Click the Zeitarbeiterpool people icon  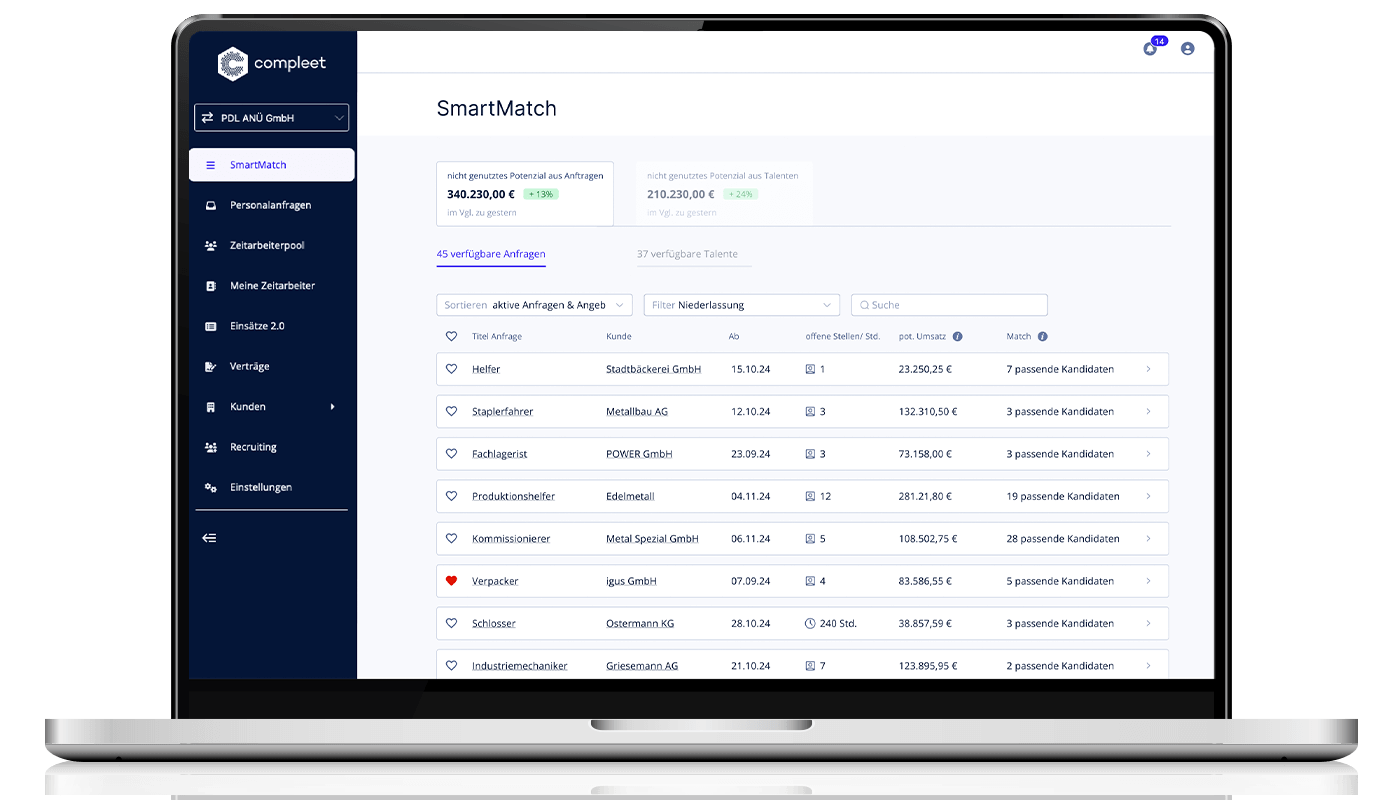[x=210, y=245]
